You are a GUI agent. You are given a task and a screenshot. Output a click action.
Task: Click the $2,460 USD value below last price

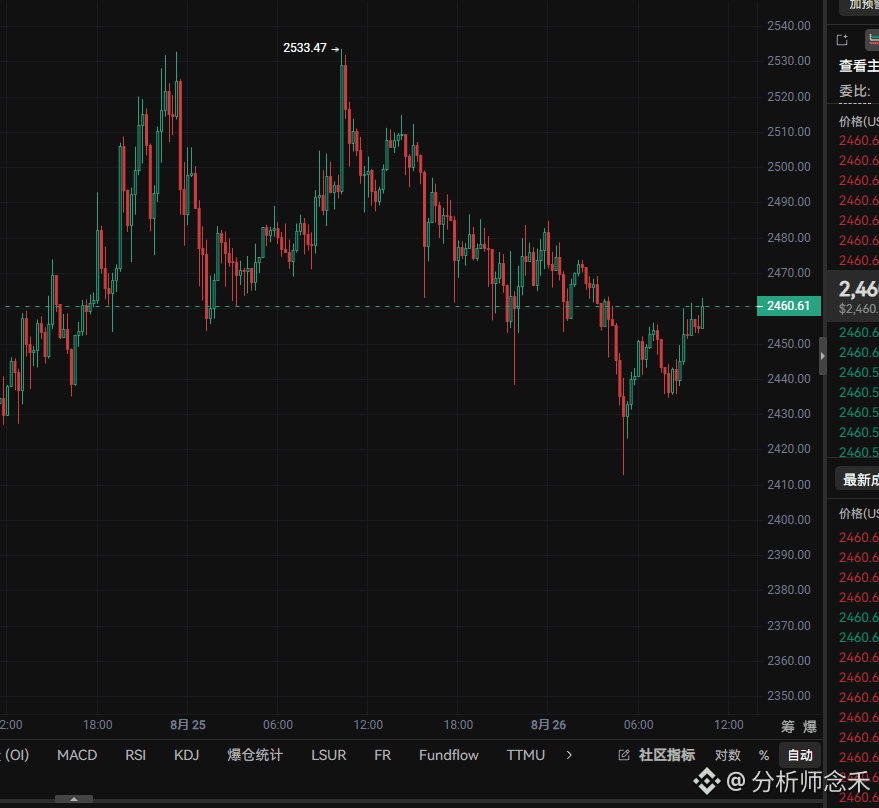(858, 309)
